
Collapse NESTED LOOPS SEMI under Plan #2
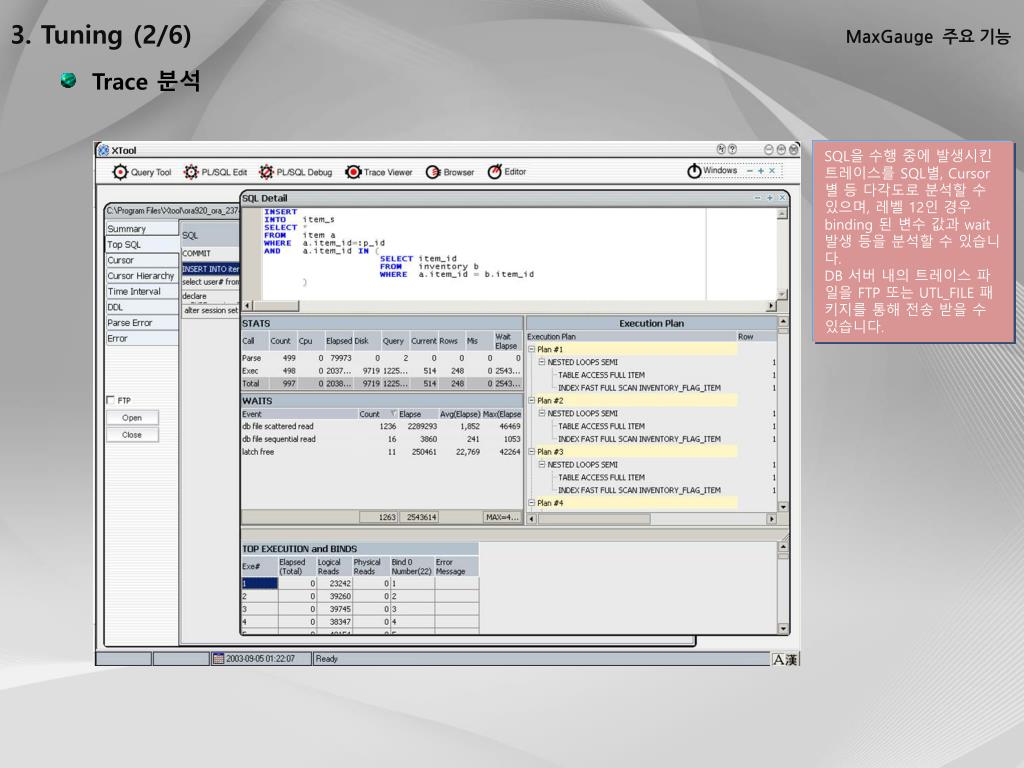(x=541, y=413)
